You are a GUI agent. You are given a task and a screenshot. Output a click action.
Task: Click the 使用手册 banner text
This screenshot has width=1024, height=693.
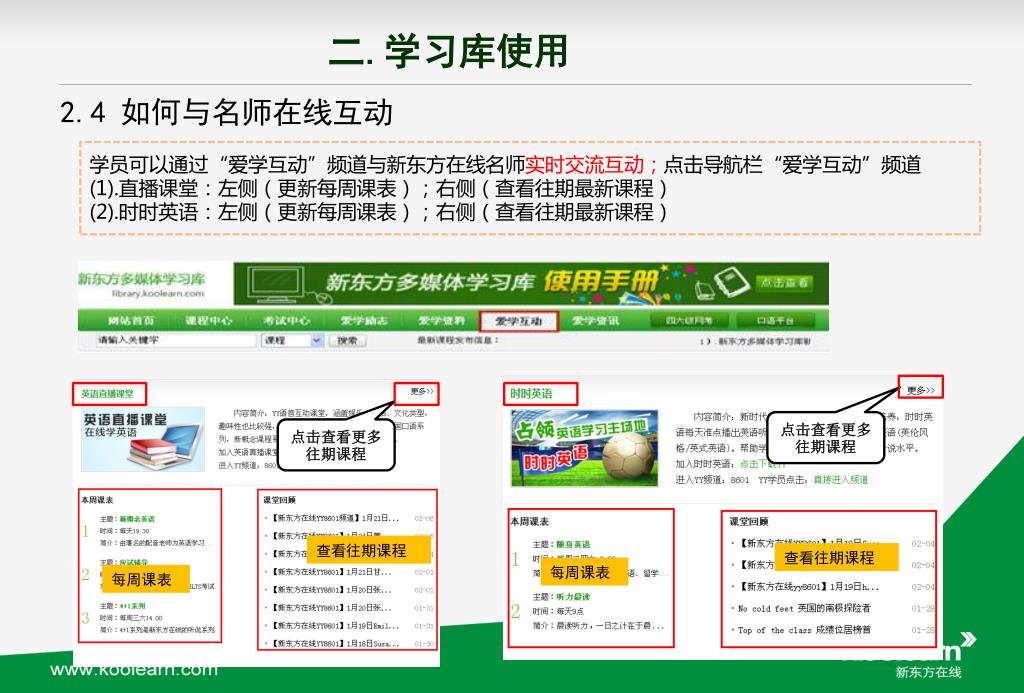click(600, 282)
